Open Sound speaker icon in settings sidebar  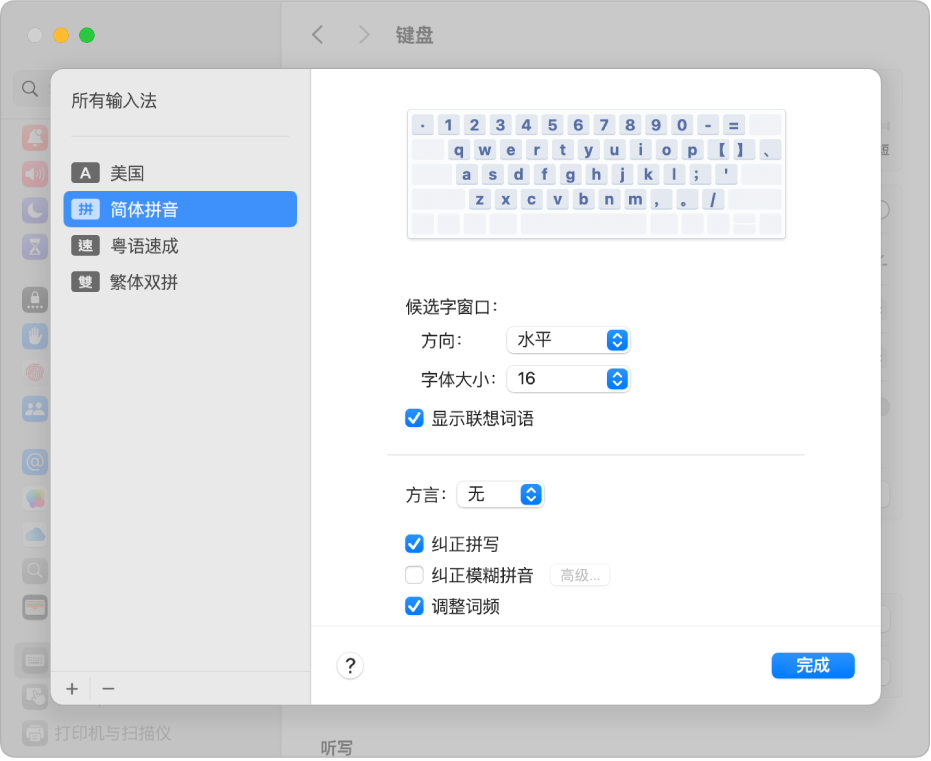coord(35,174)
